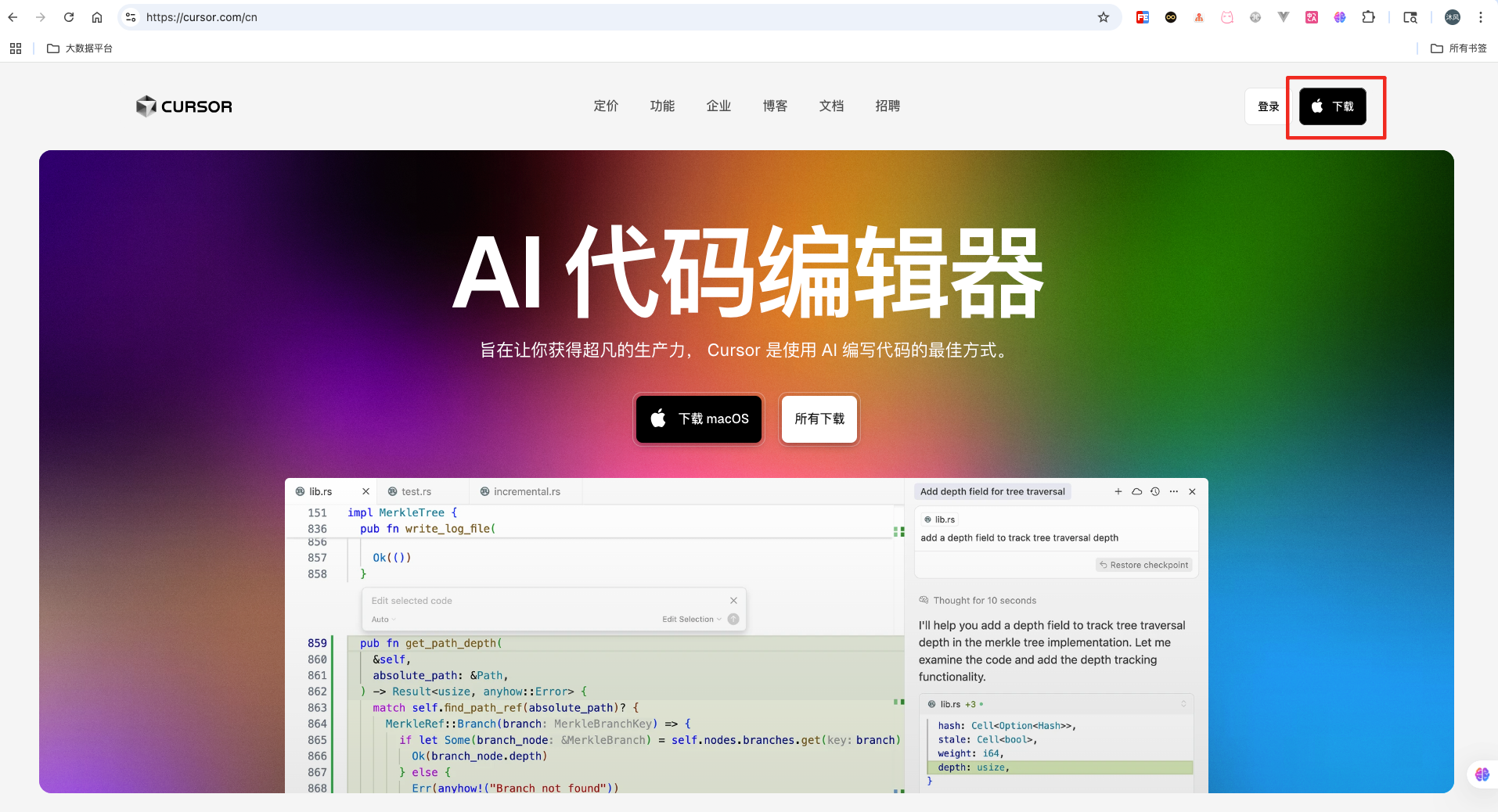This screenshot has width=1498, height=812.
Task: Go back with the browser back arrow
Action: (13, 17)
